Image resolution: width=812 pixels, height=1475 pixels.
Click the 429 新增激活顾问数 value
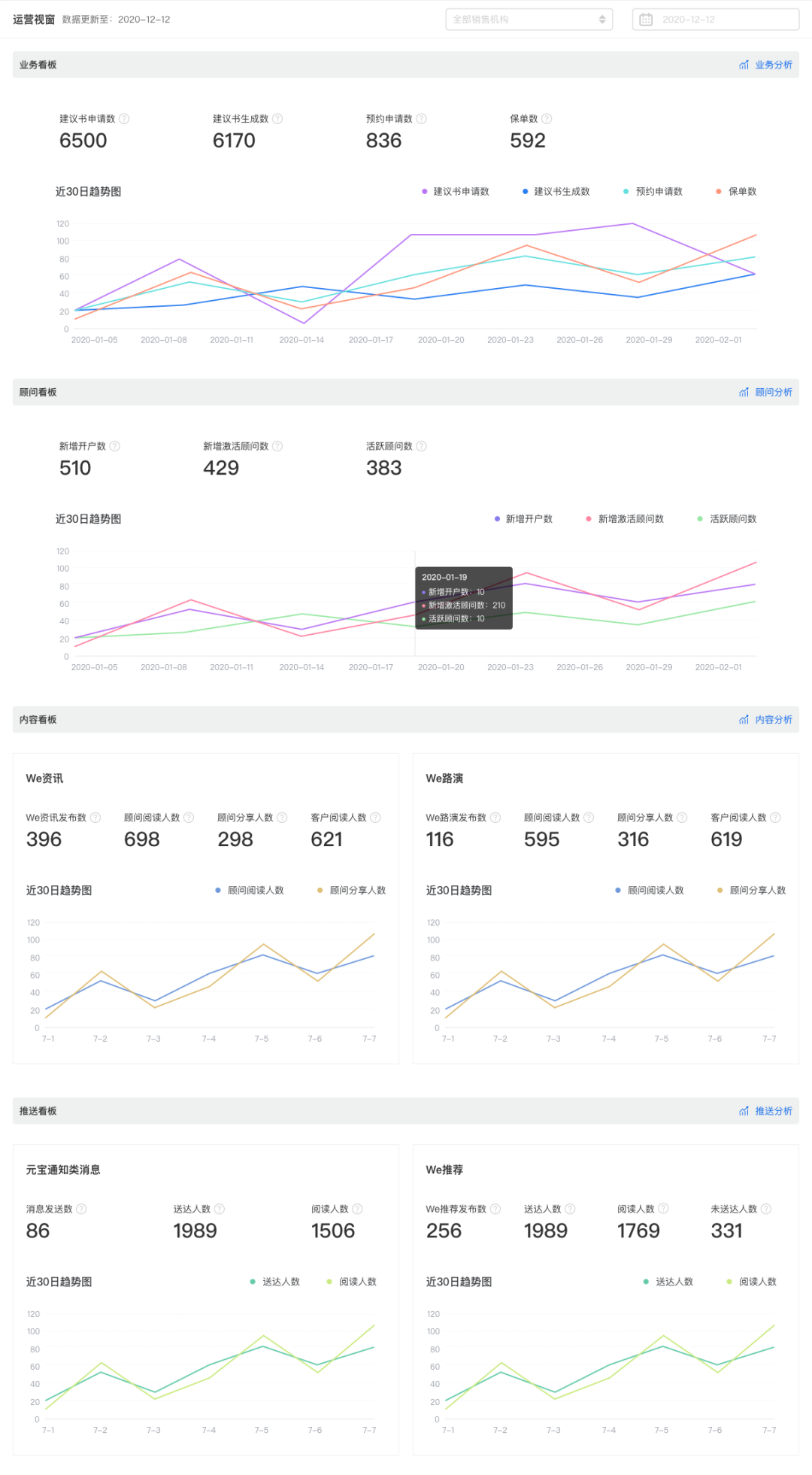[x=221, y=468]
